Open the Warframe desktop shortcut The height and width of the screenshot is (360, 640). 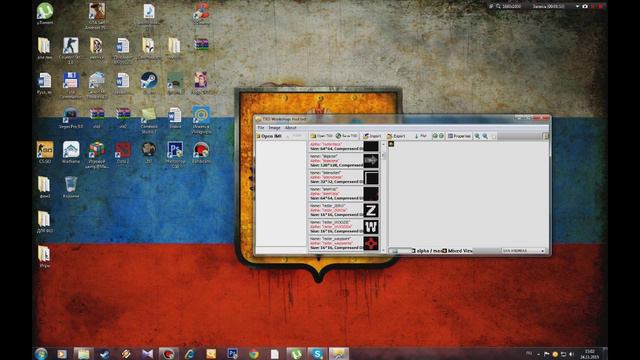tap(71, 152)
